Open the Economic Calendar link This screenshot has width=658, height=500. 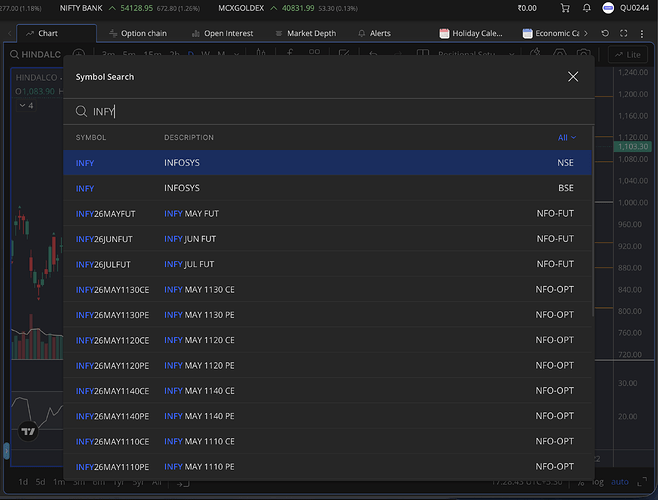tap(551, 33)
